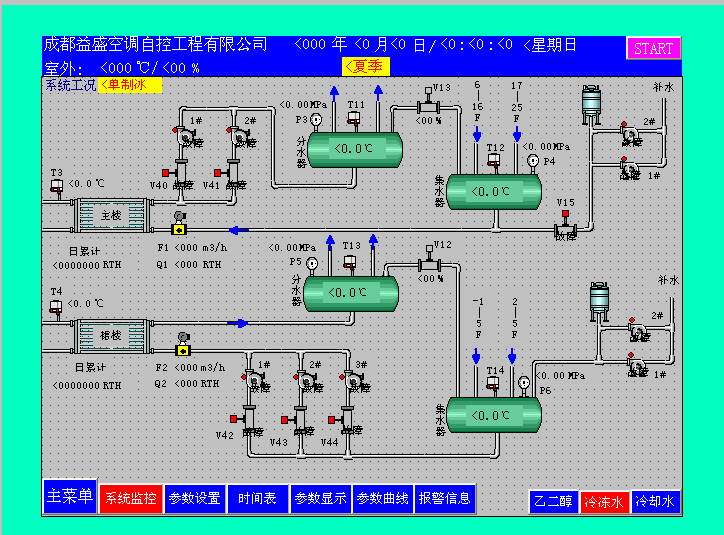Click the 夏季 season indicator

(x=366, y=66)
